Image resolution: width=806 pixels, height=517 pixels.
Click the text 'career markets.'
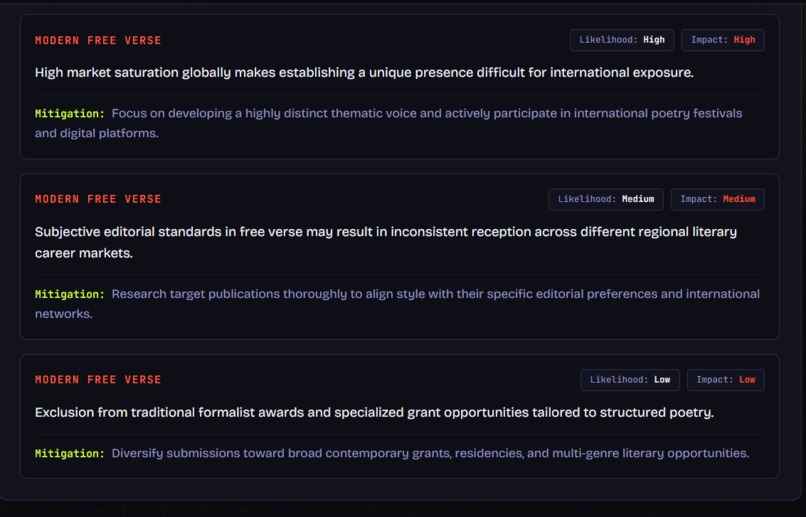point(84,253)
